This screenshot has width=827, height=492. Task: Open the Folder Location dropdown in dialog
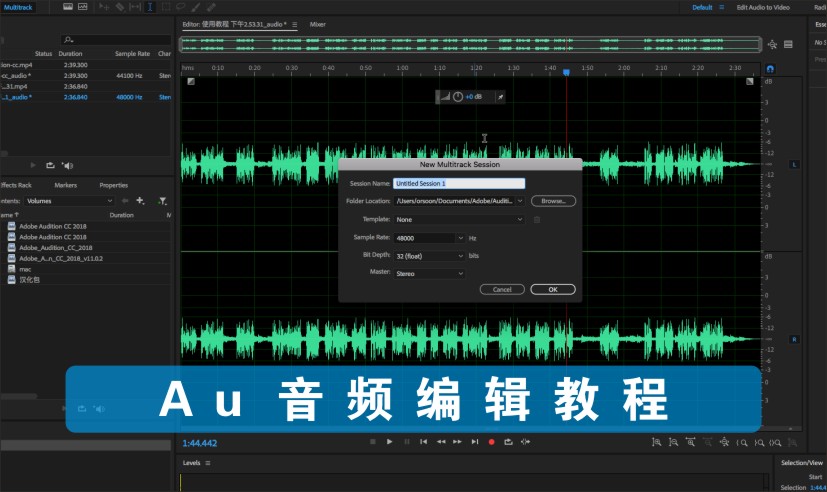[x=520, y=201]
